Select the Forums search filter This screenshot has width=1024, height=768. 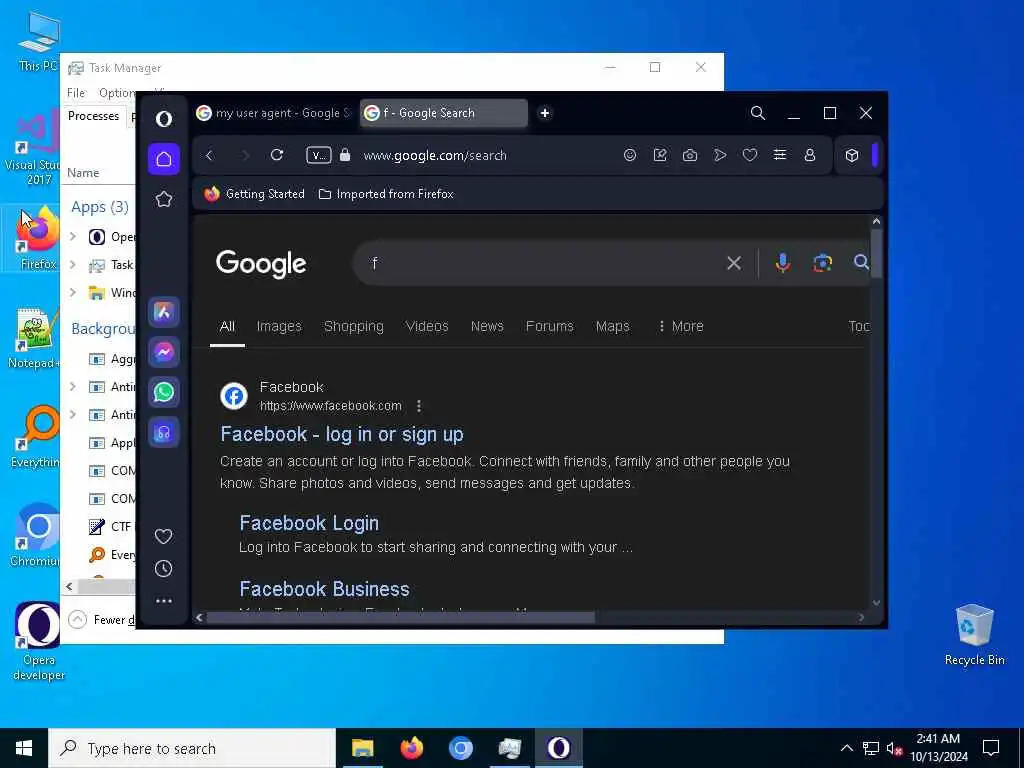pos(550,326)
